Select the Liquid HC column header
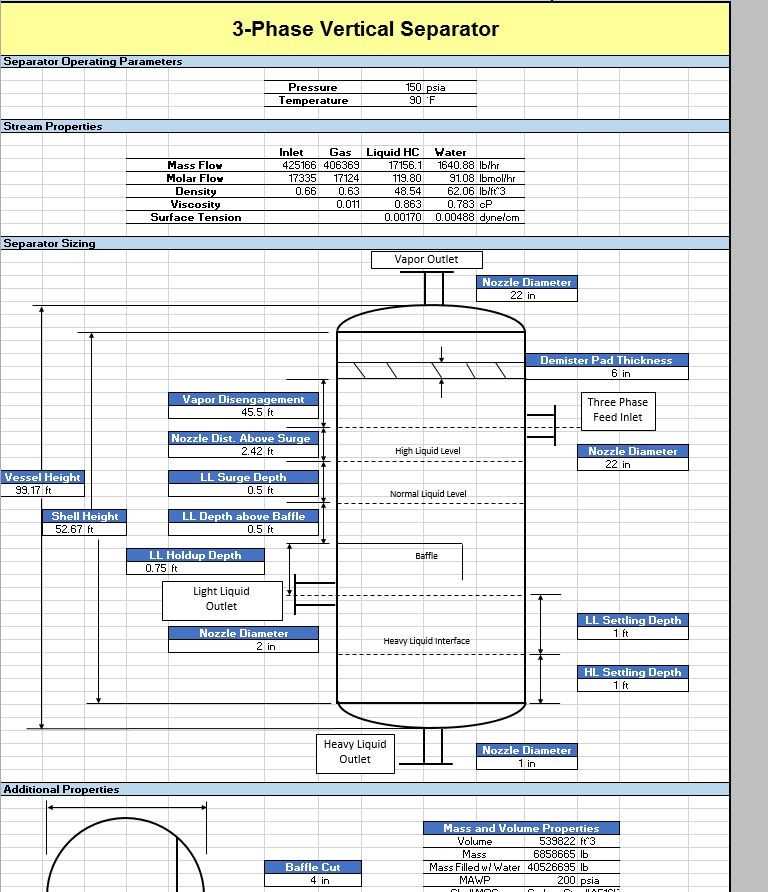This screenshot has height=892, width=768. [393, 152]
